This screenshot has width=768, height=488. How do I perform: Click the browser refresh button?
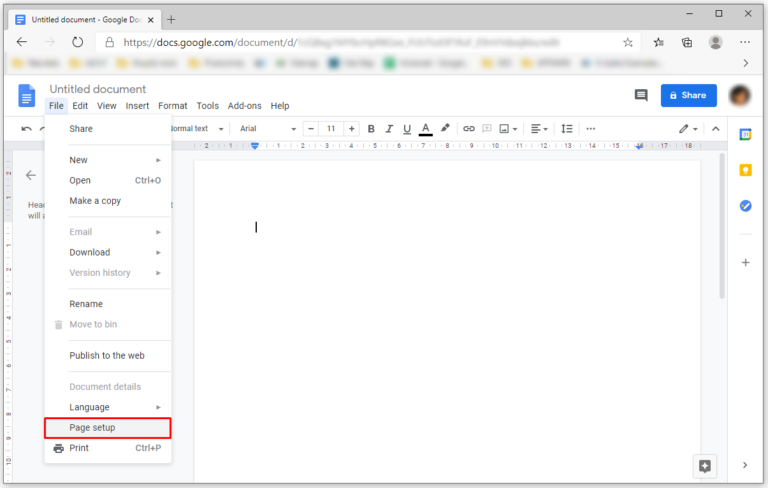[x=77, y=42]
